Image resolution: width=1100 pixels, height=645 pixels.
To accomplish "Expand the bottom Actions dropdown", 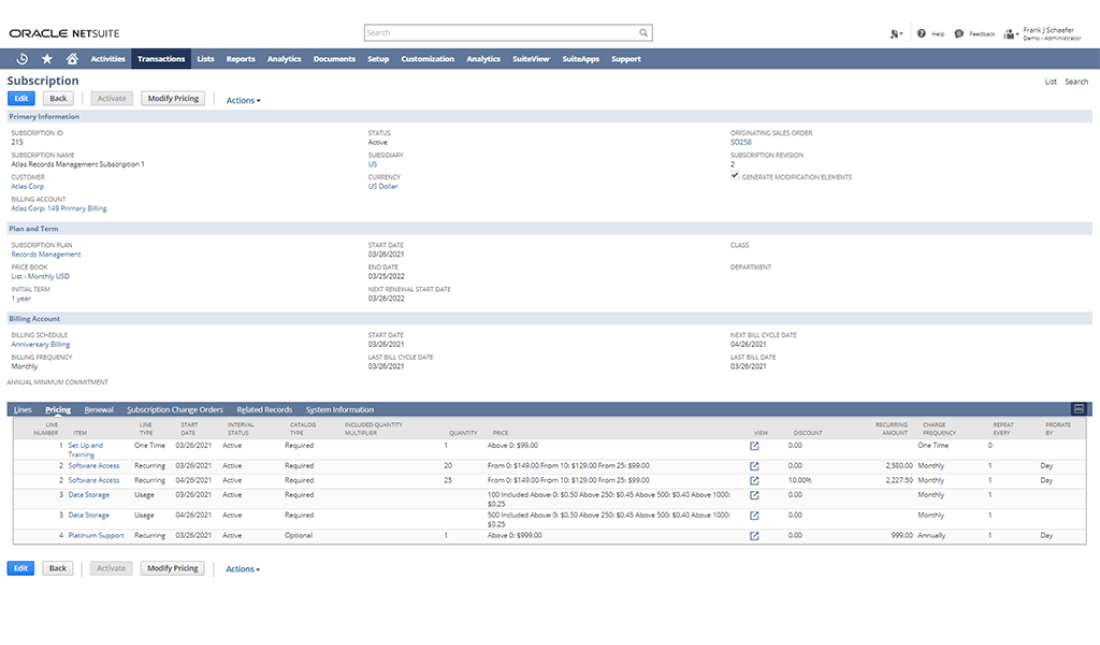I will point(243,569).
